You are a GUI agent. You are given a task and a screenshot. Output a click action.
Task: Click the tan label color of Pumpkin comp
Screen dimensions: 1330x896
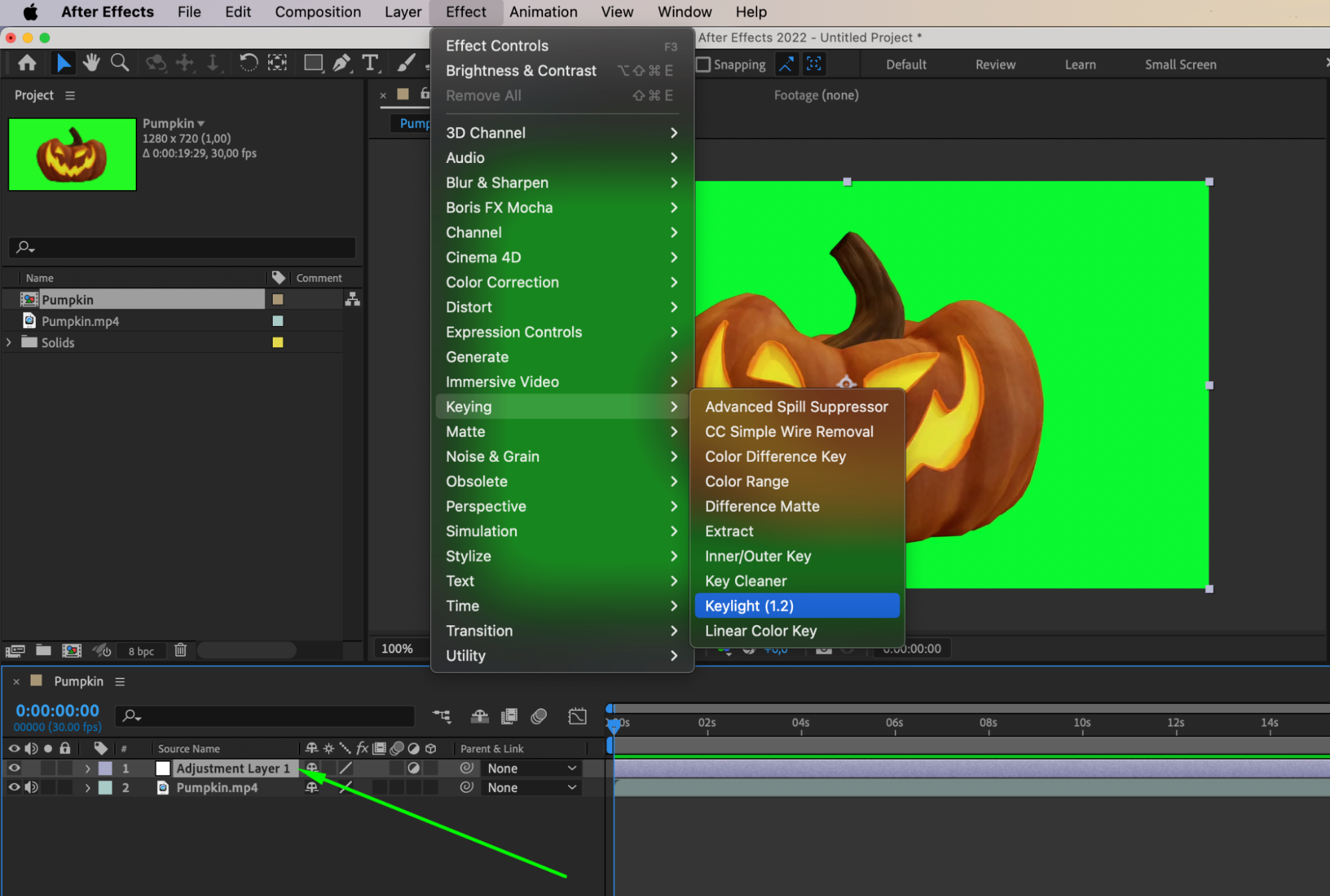pos(278,299)
